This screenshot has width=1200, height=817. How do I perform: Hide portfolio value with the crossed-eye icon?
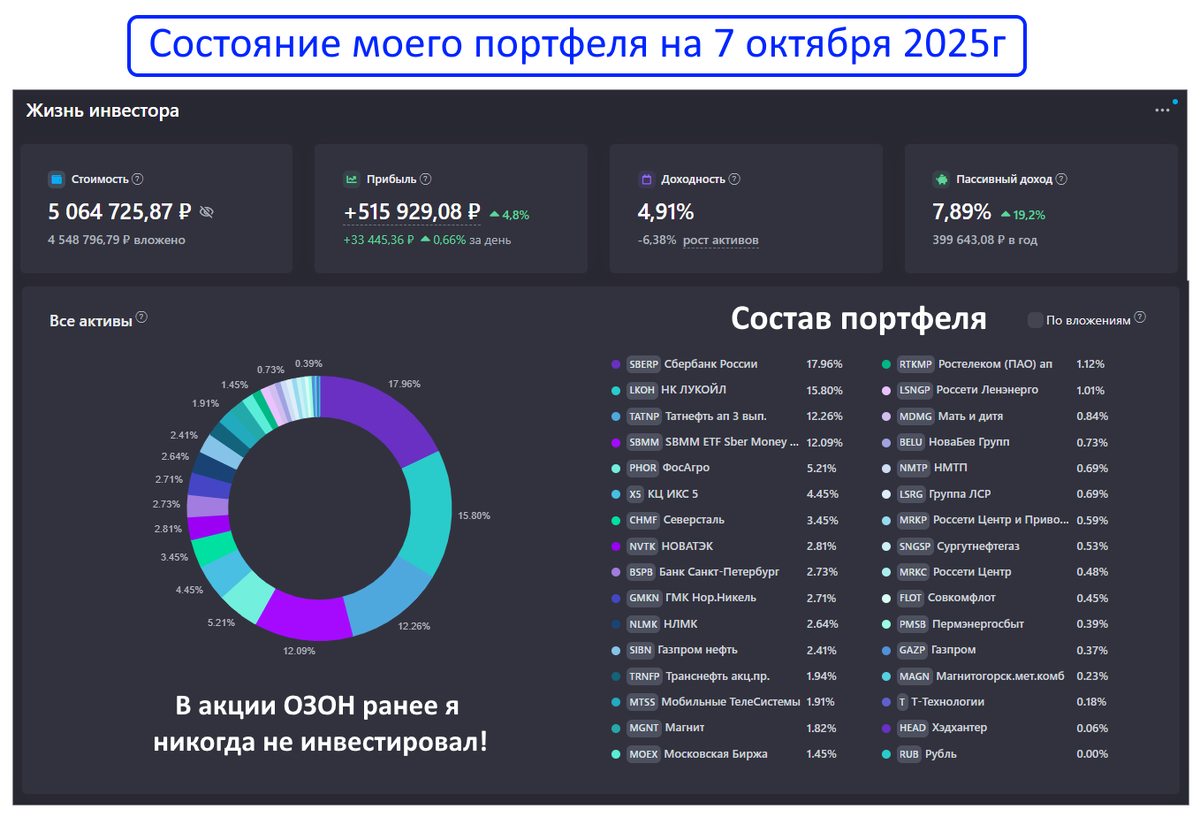pyautogui.click(x=207, y=212)
